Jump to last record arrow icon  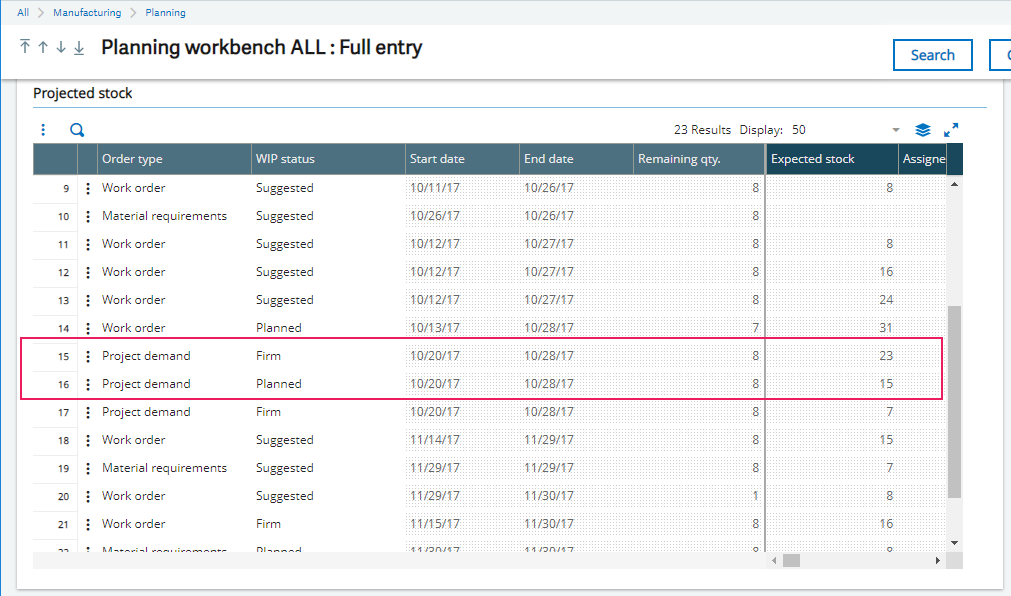click(x=79, y=47)
